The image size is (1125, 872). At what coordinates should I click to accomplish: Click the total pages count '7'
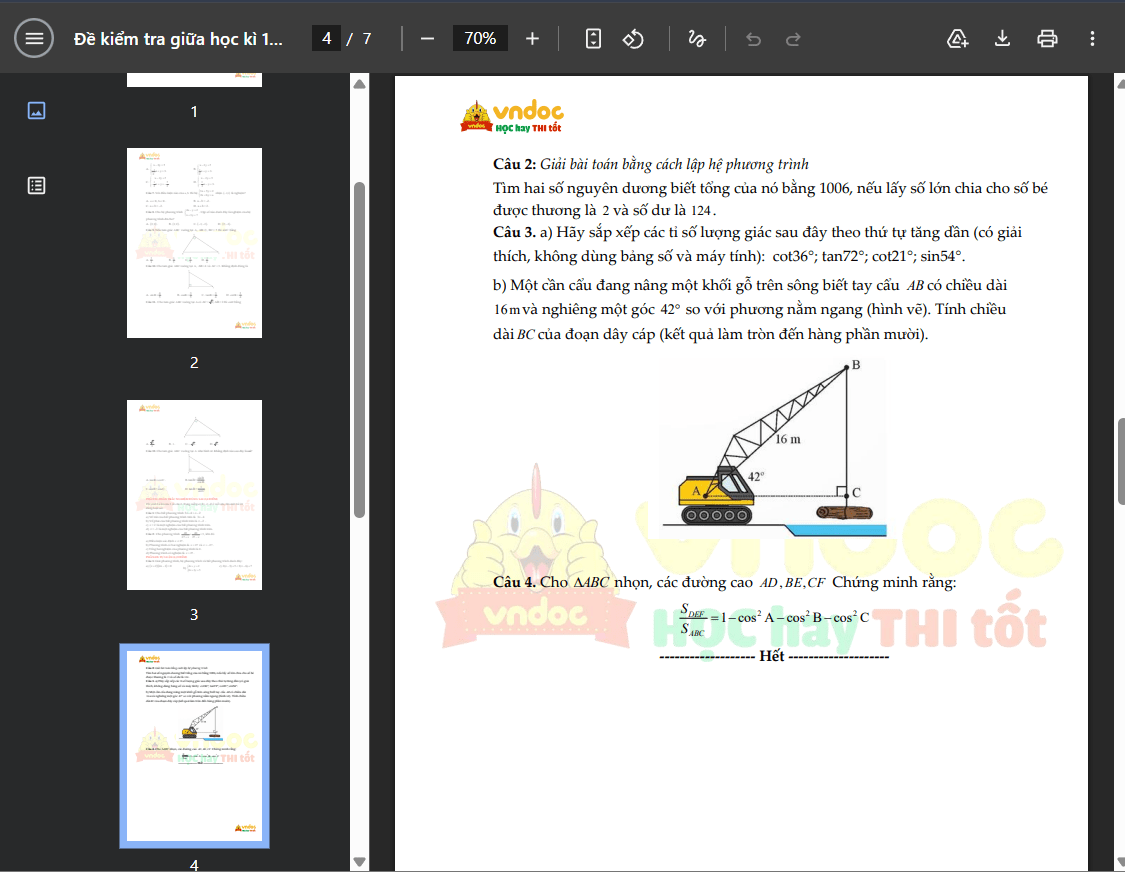[x=367, y=39]
